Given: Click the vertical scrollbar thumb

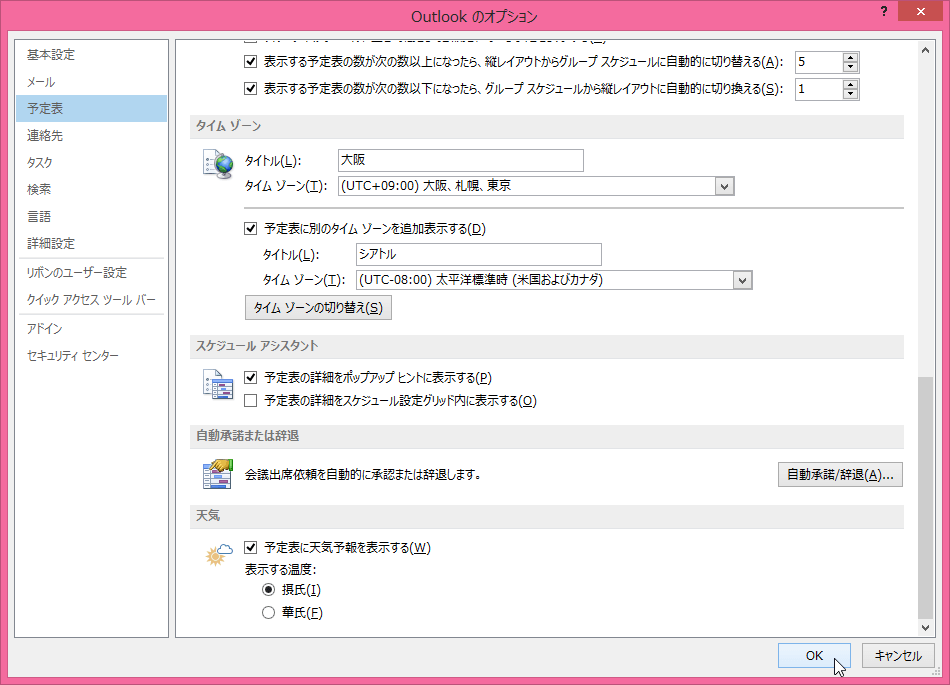Looking at the screenshot, I should 925,497.
